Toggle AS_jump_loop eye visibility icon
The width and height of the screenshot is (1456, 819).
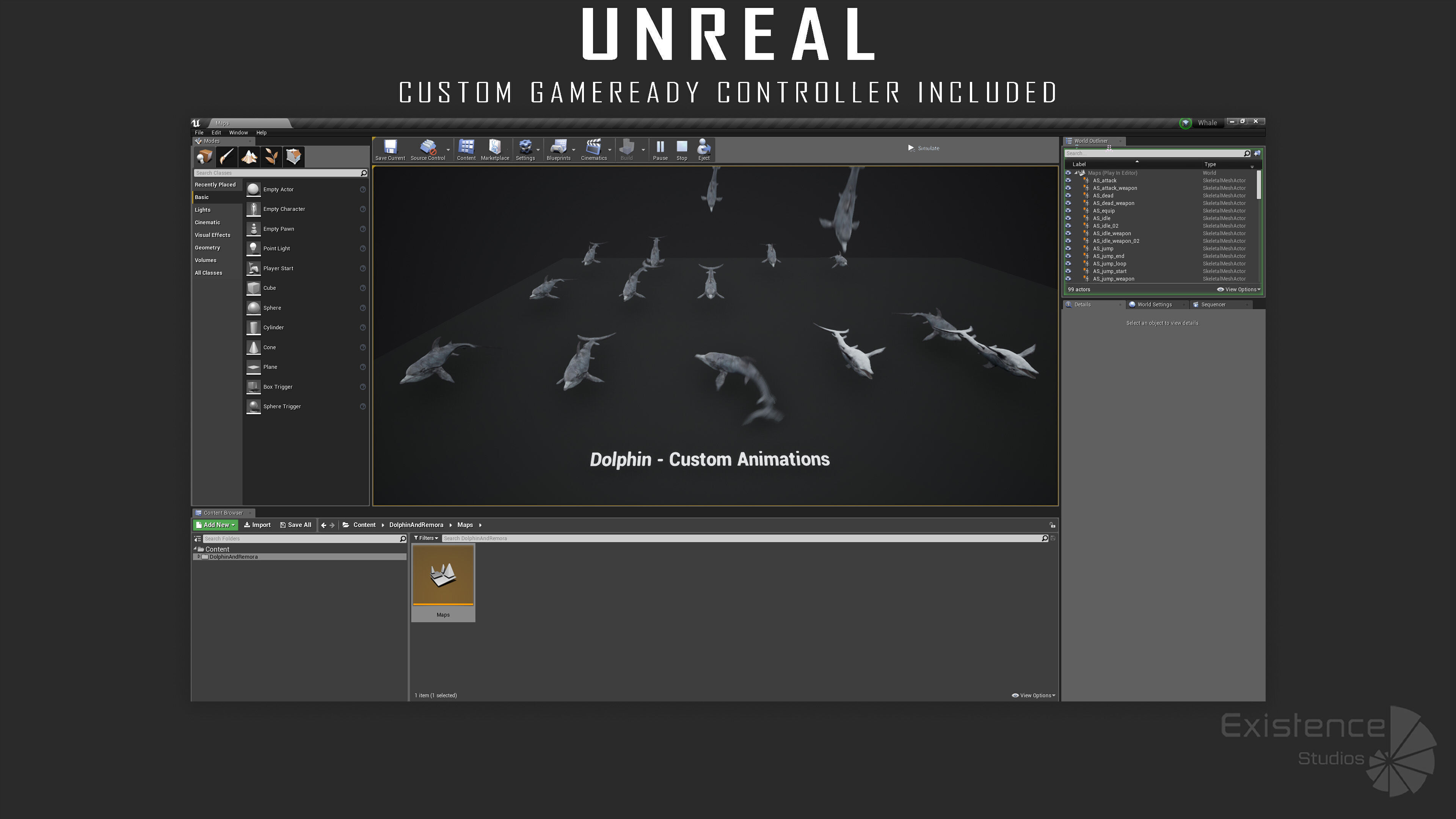(1068, 264)
